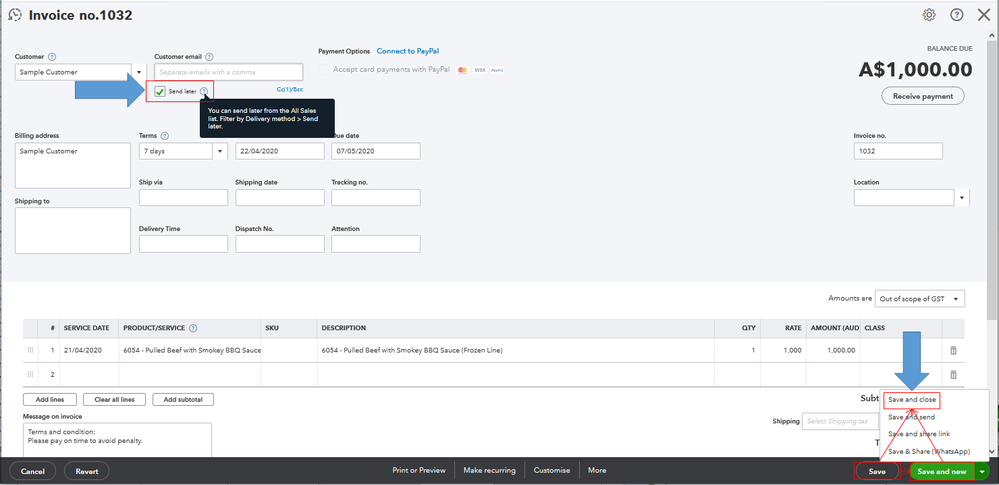Expand the Customer dropdown

point(140,72)
